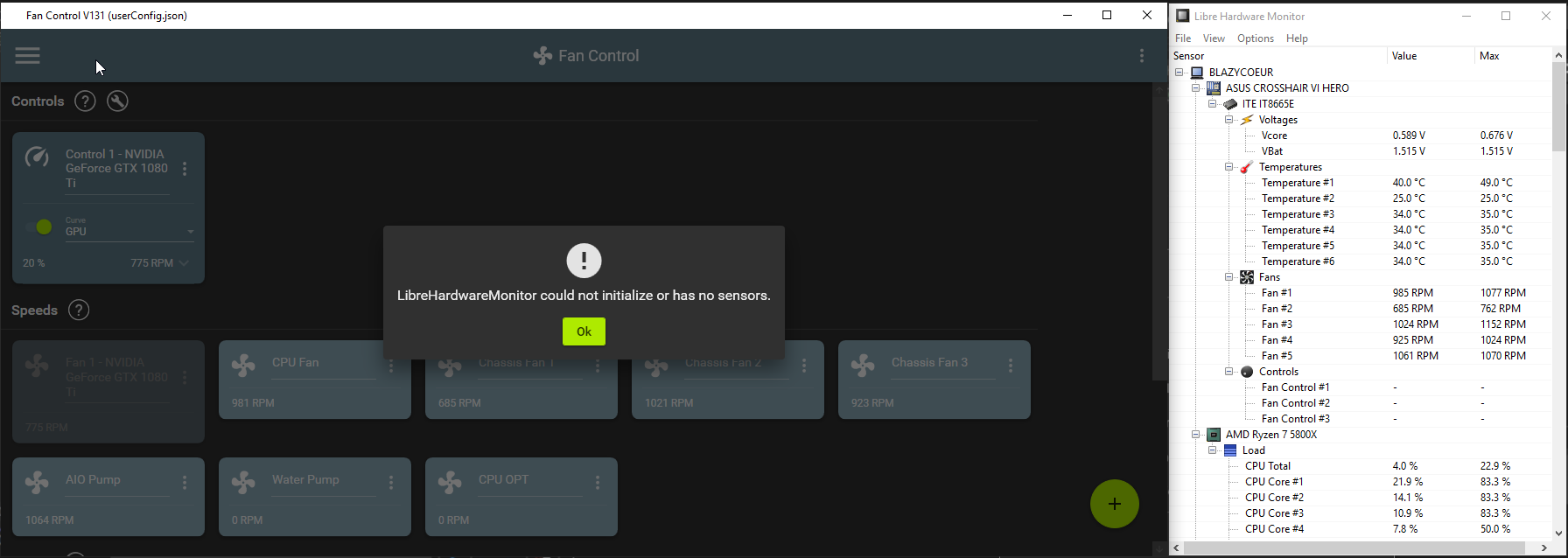
Task: Collapse the Fans node in hardware monitor
Action: click(x=1229, y=277)
